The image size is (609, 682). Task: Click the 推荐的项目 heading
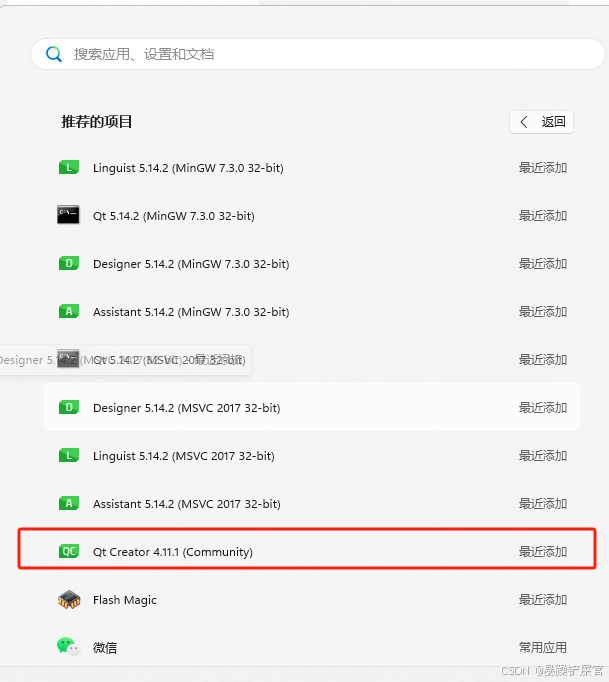97,122
